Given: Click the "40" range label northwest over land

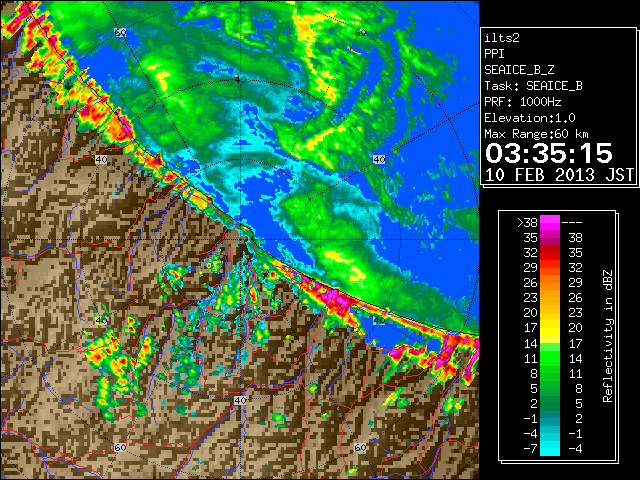Looking at the screenshot, I should coord(101,159).
